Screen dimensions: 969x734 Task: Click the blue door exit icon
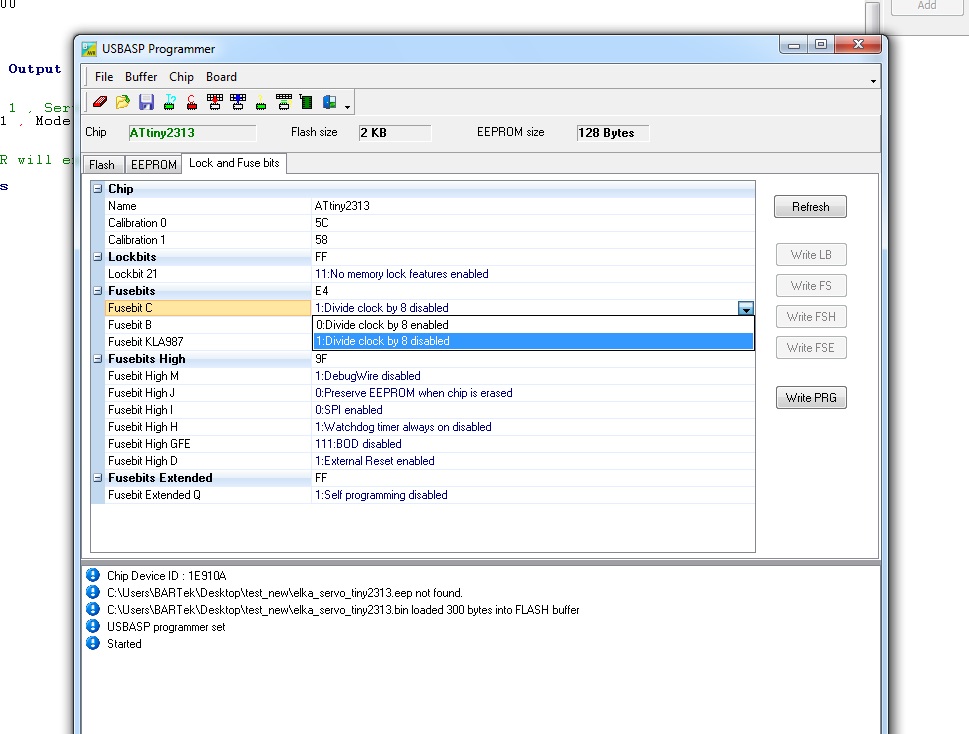point(329,102)
